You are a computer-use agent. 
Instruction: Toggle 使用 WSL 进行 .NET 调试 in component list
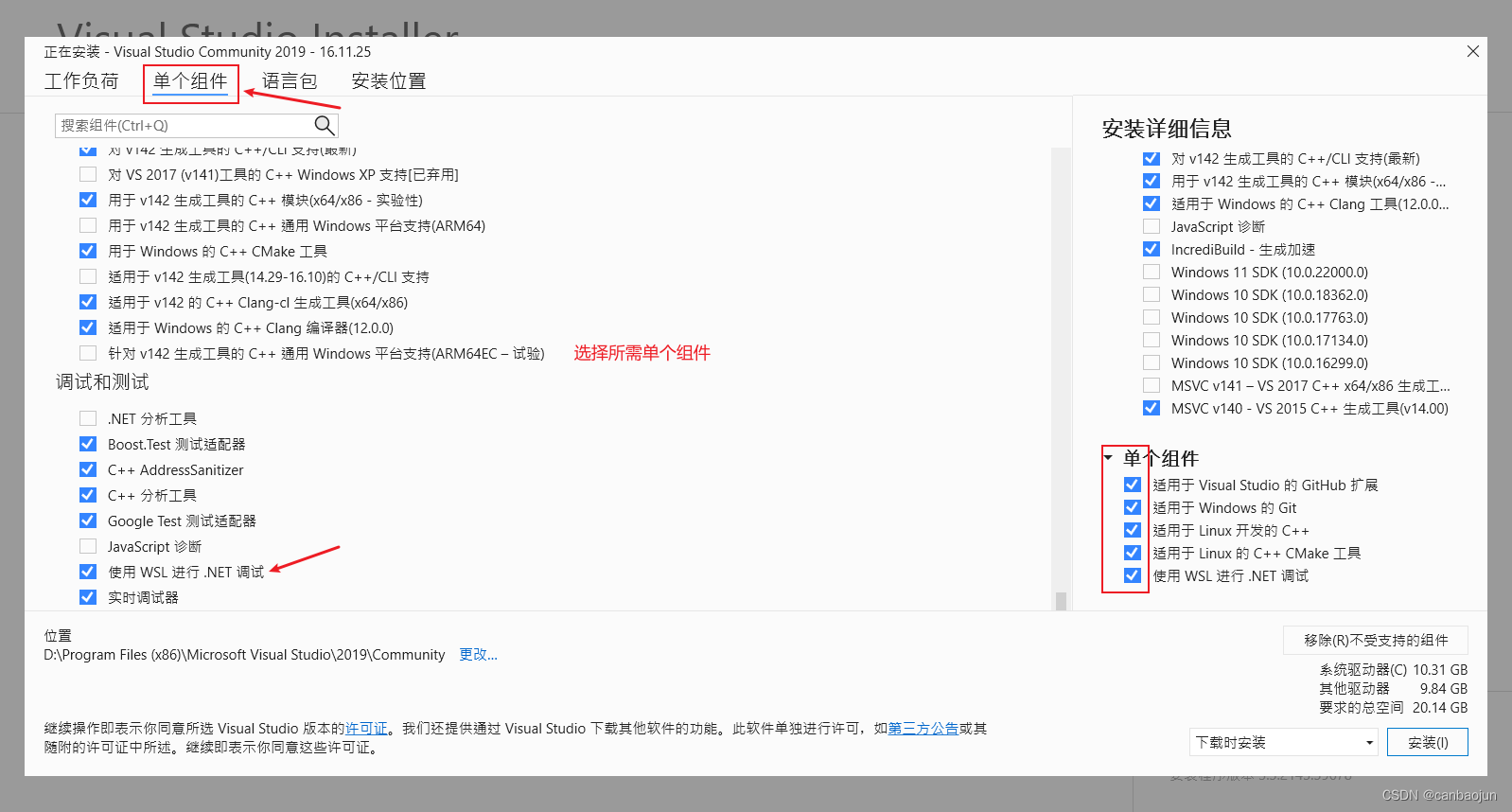[x=88, y=572]
